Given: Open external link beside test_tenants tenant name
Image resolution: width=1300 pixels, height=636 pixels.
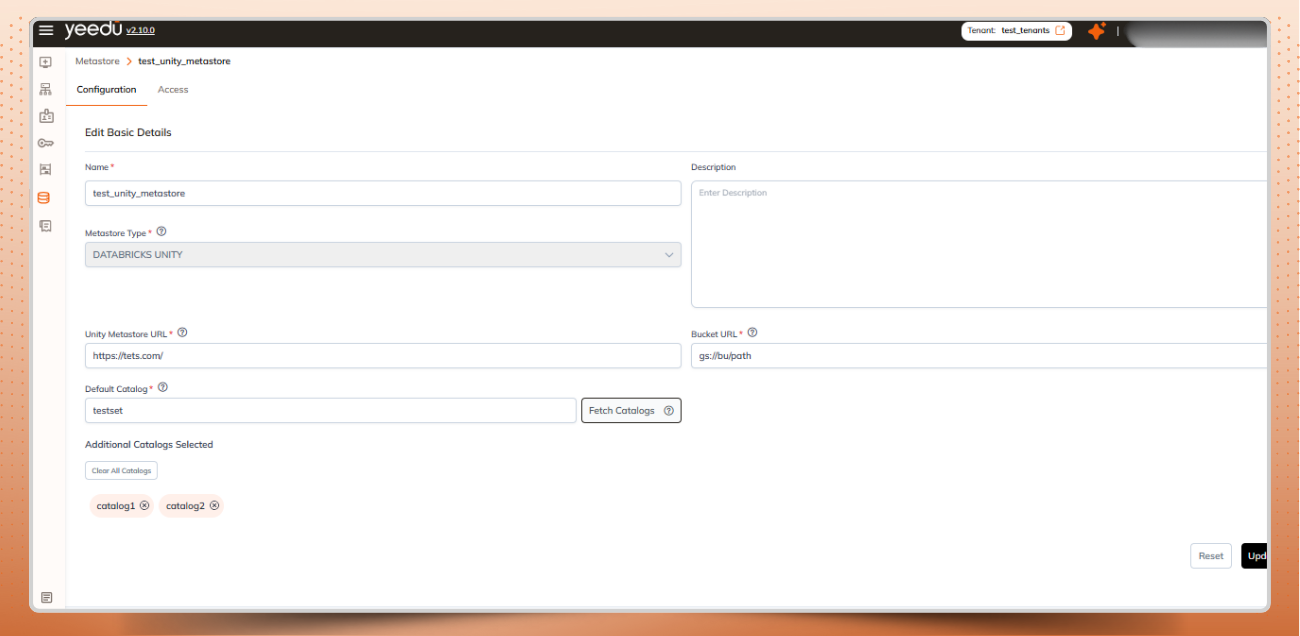Looking at the screenshot, I should pyautogui.click(x=1058, y=30).
